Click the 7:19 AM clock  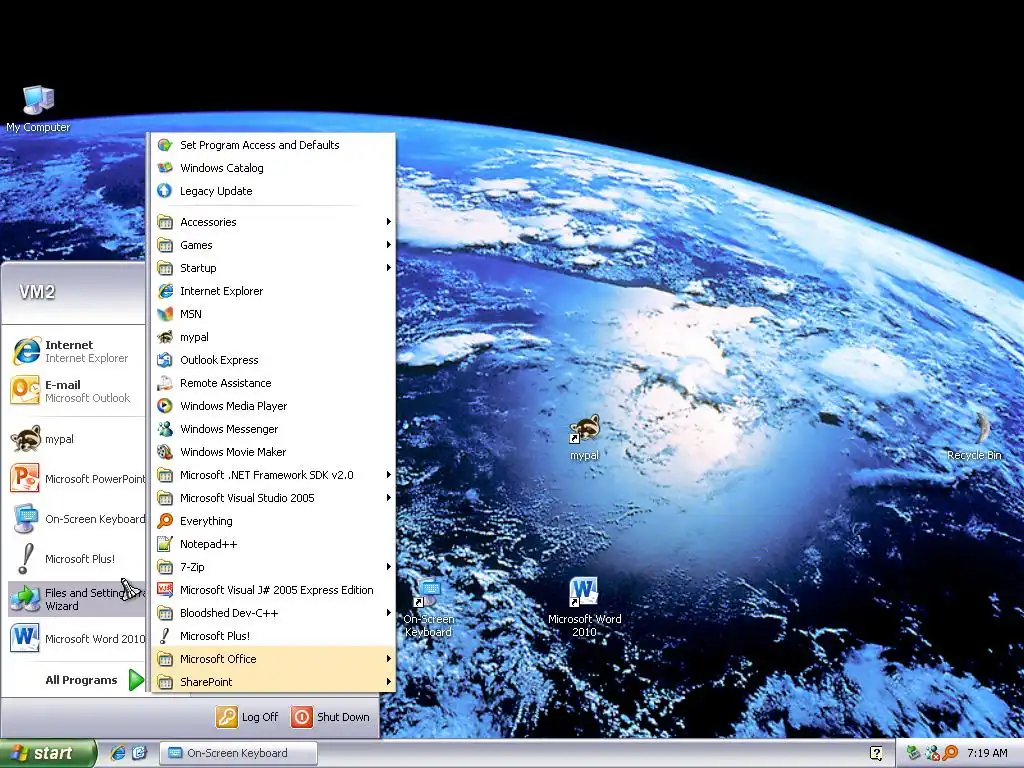987,753
